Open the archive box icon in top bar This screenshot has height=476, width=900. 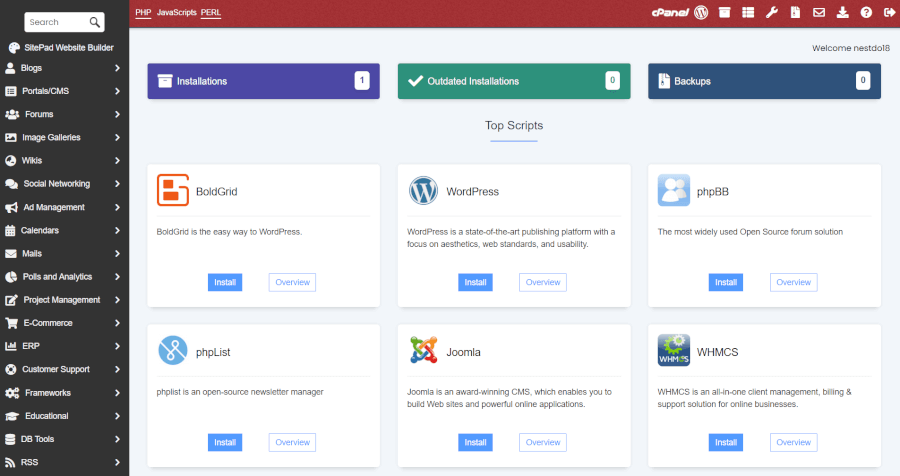724,12
